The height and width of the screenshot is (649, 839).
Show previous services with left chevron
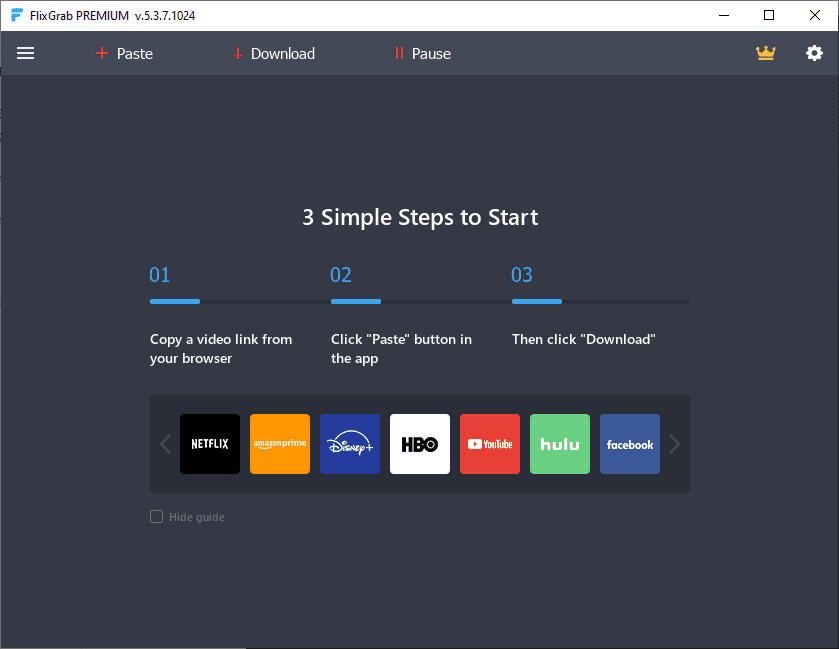(x=165, y=444)
